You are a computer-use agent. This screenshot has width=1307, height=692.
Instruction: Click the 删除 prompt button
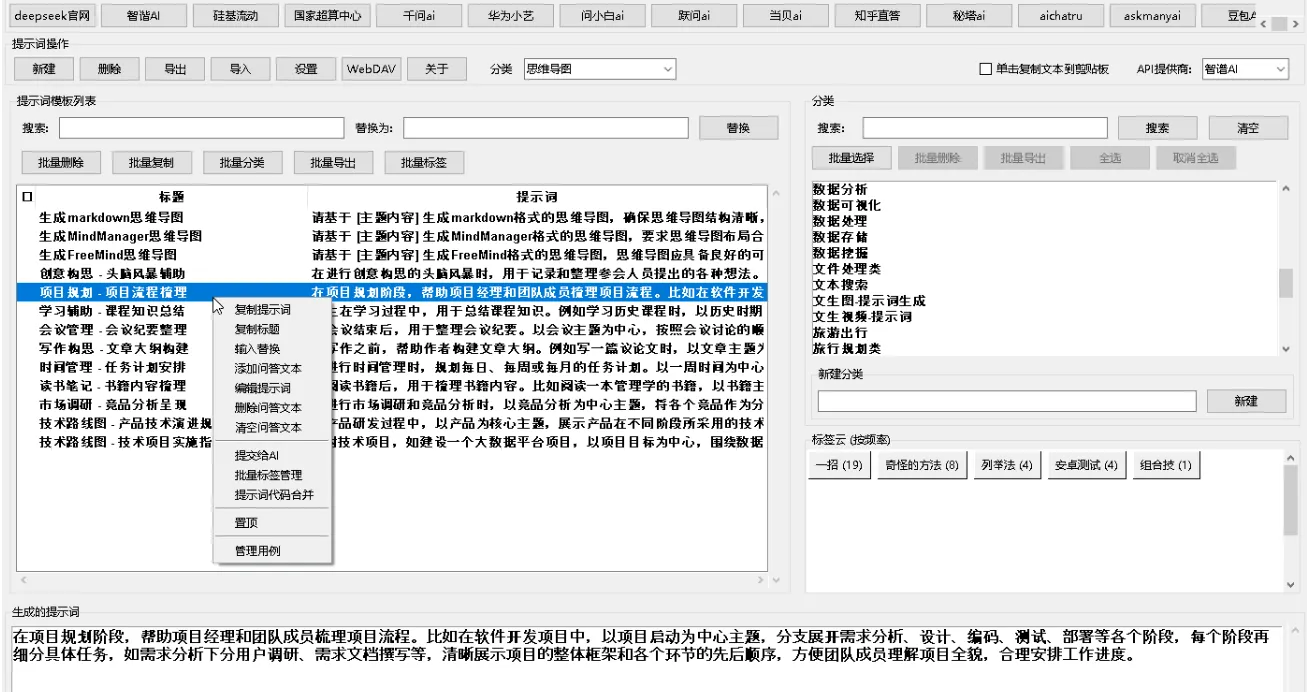[110, 69]
